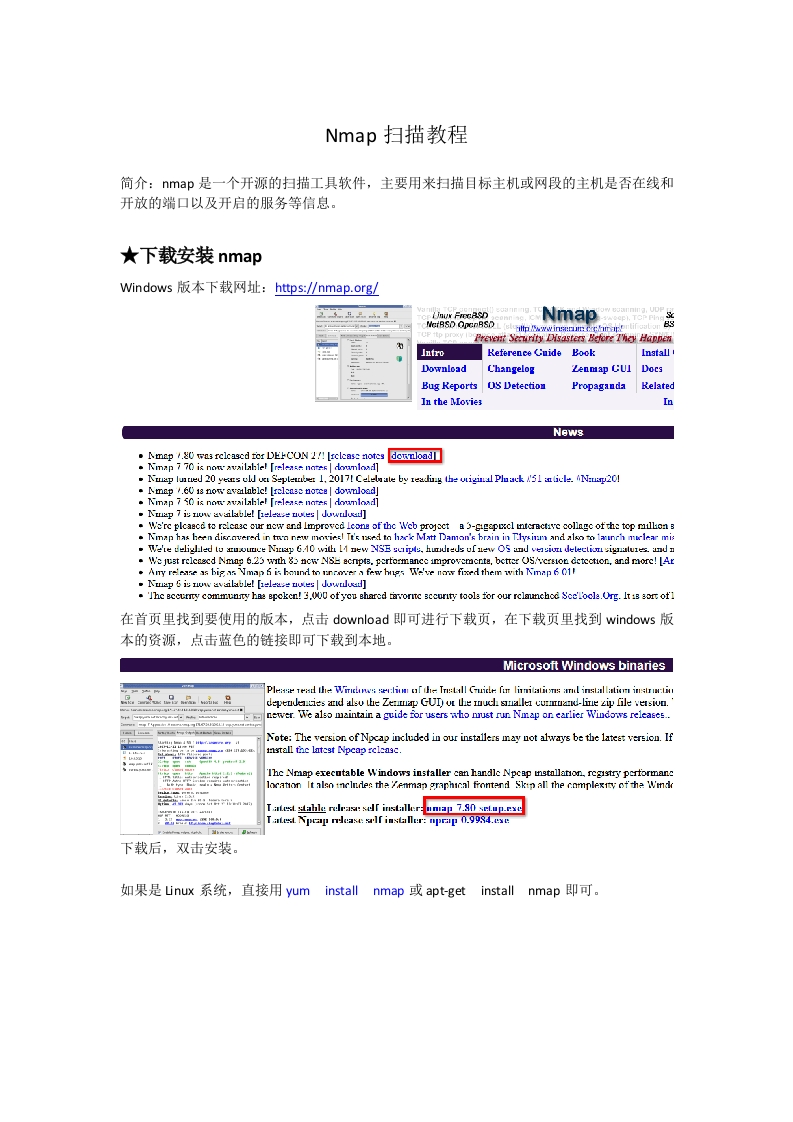Click the Zenmap thumbnail in Windows binaries section
Screen dimensions: 793x1122
point(192,757)
